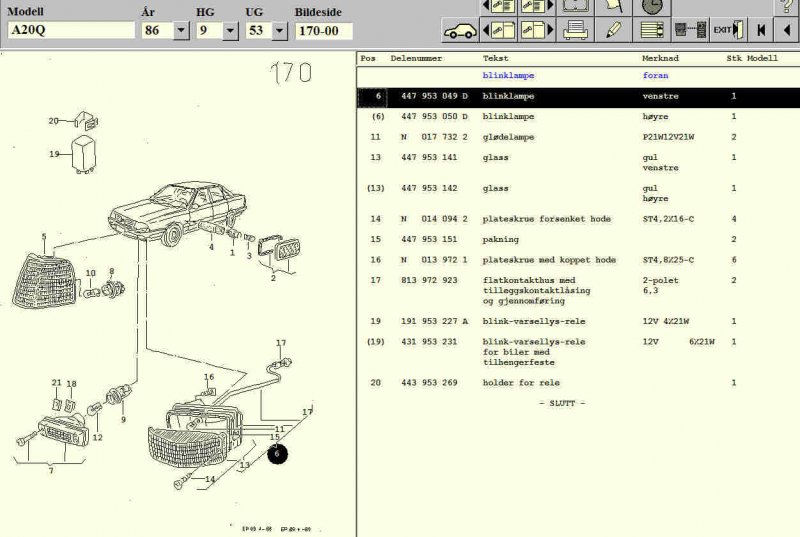Viewport: 800px width, 537px height.
Task: Go to previous illustration page in bottom toolbar row
Action: [x=499, y=30]
